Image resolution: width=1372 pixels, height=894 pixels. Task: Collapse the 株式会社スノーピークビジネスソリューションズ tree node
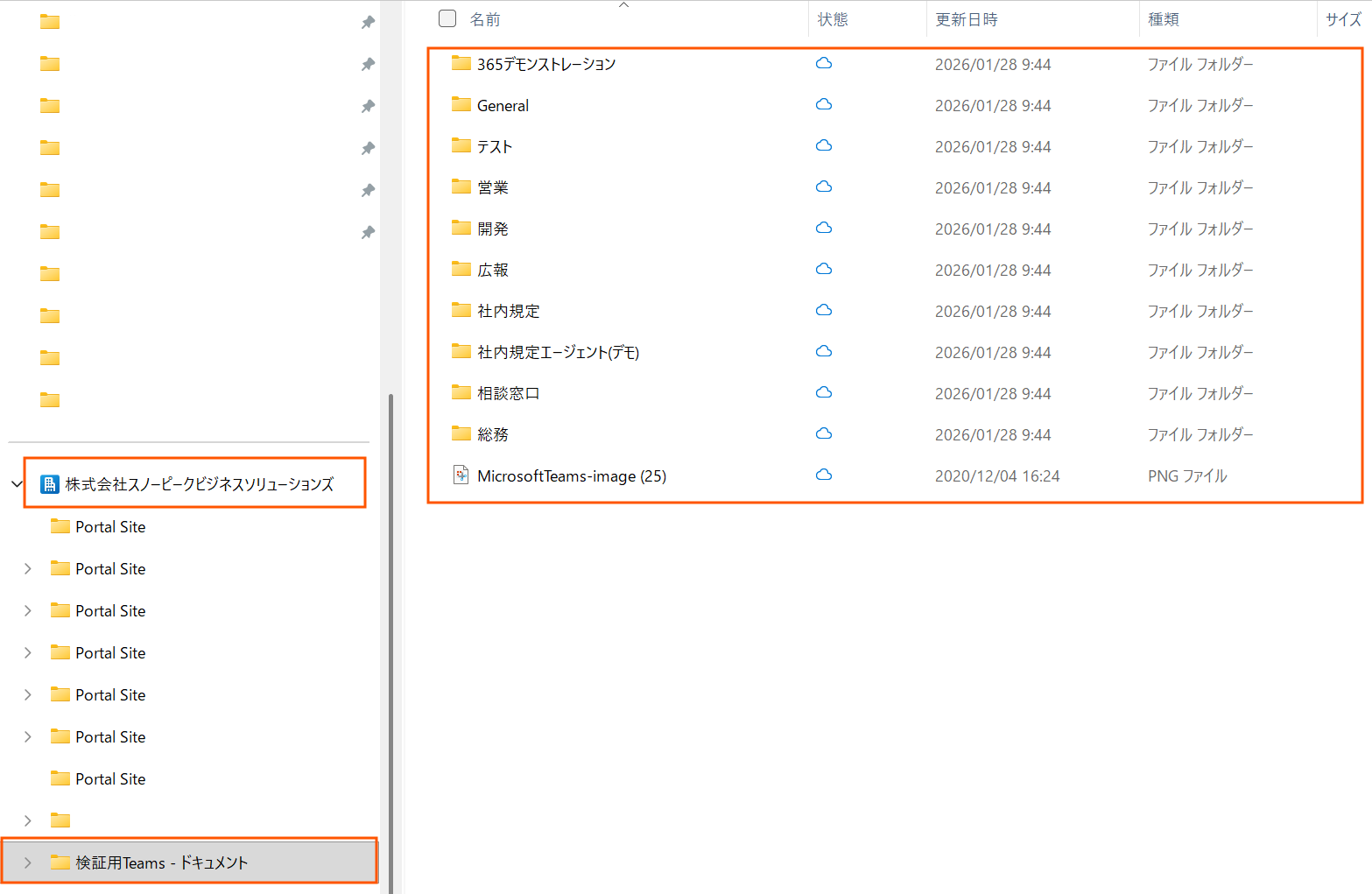pos(17,484)
